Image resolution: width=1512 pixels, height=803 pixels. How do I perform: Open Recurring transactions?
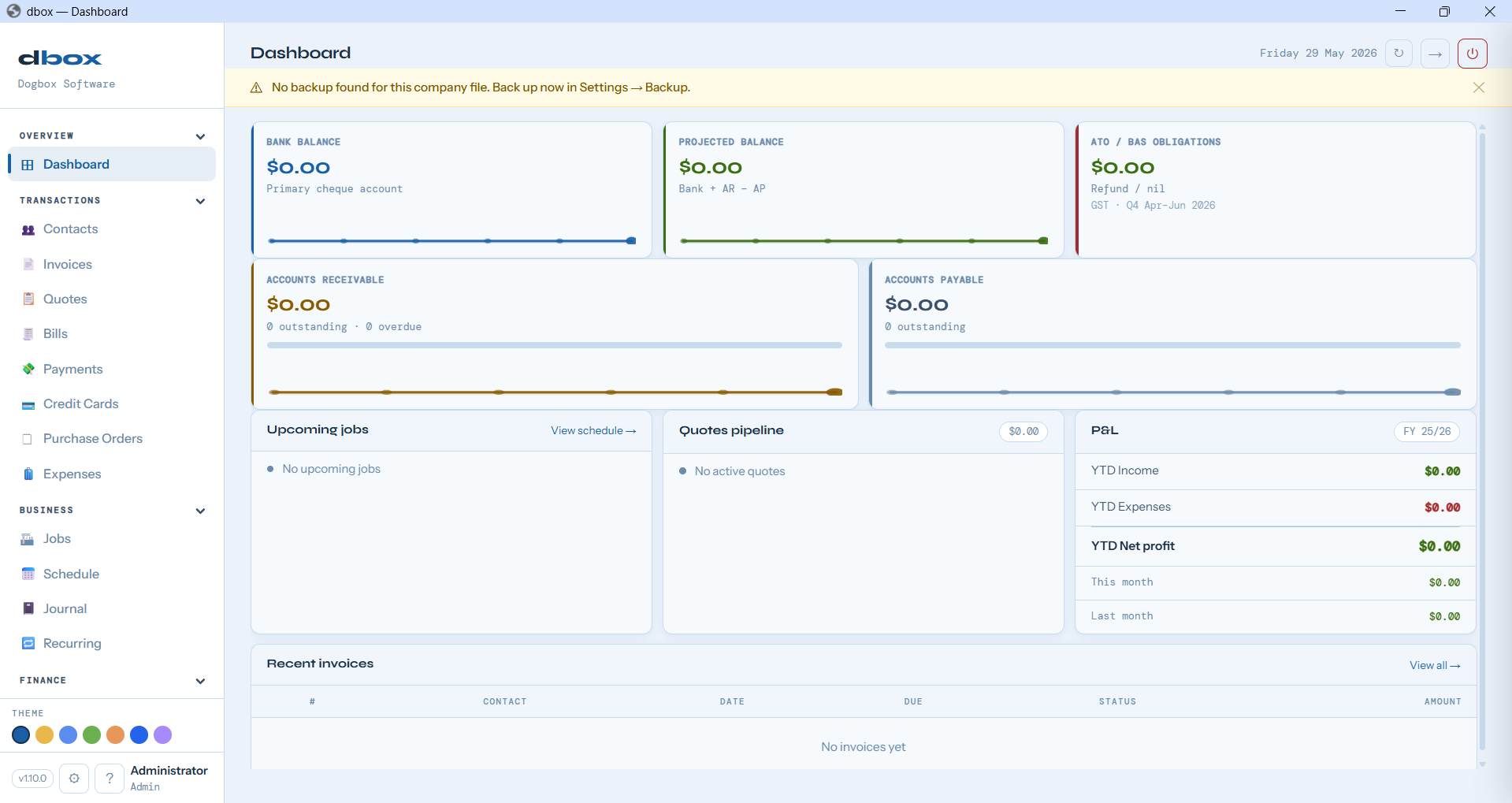112,643
